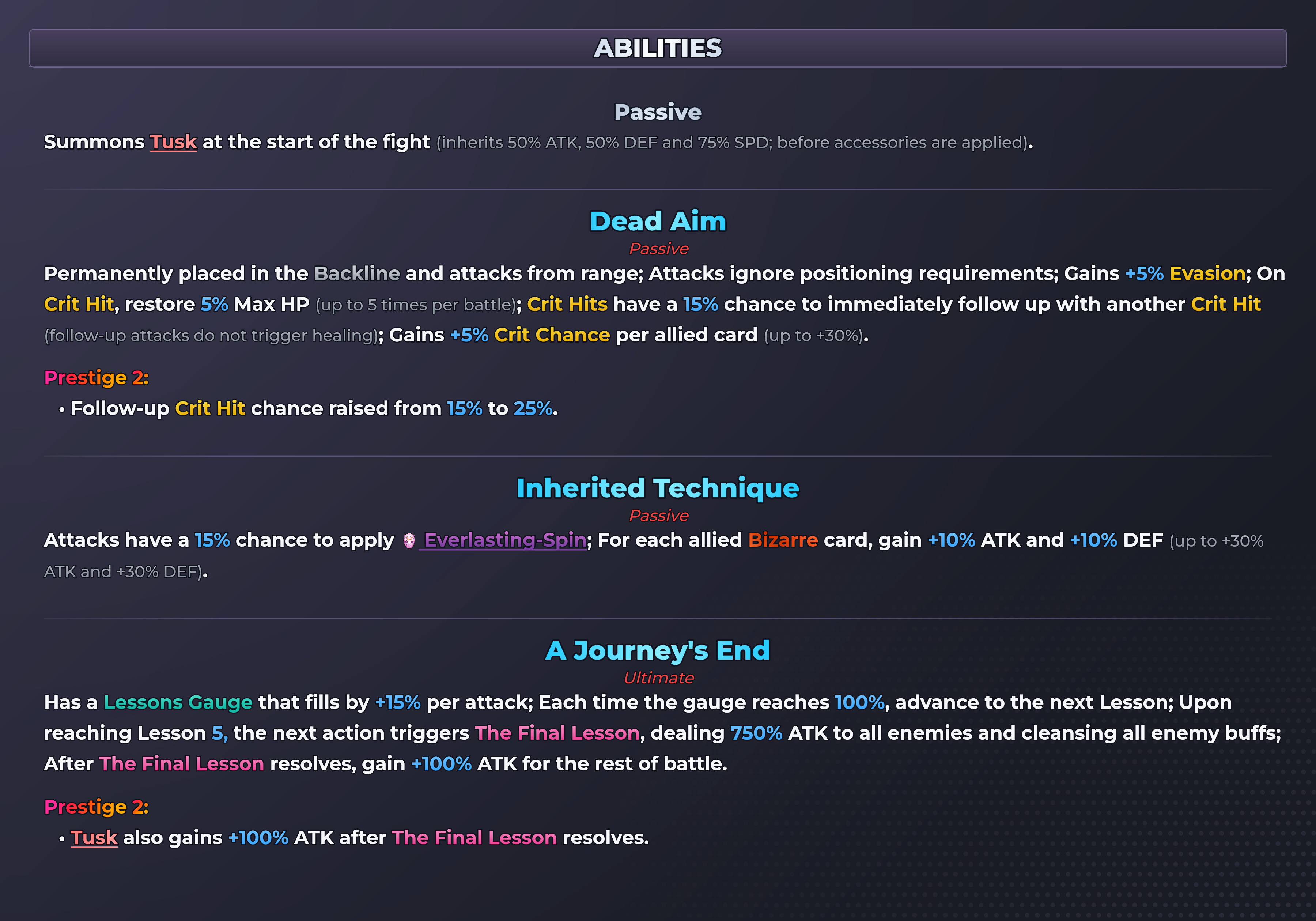
Task: Click the Prestige 2 label under Dead Aim
Action: coord(96,378)
